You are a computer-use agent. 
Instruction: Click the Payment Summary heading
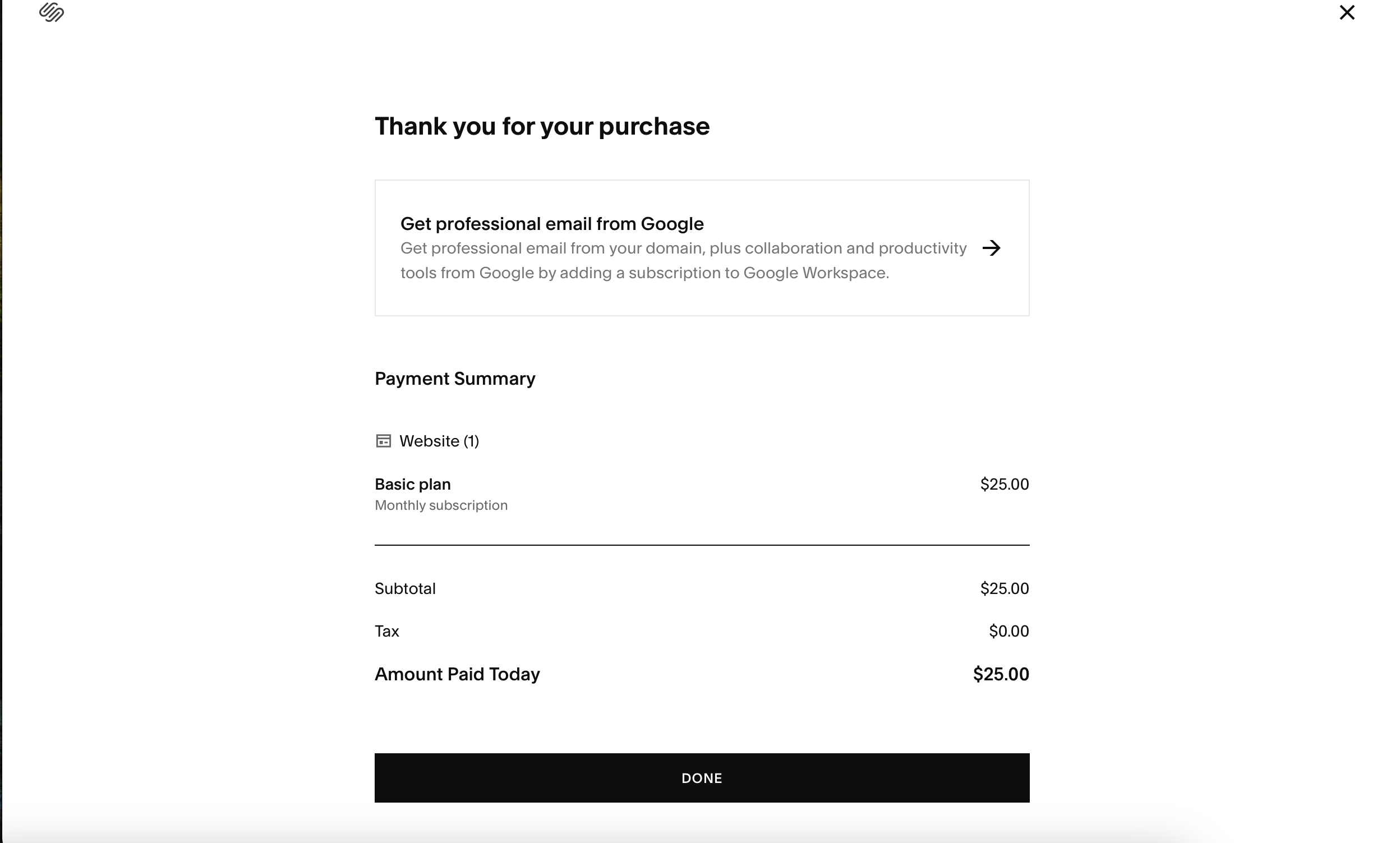[454, 379]
